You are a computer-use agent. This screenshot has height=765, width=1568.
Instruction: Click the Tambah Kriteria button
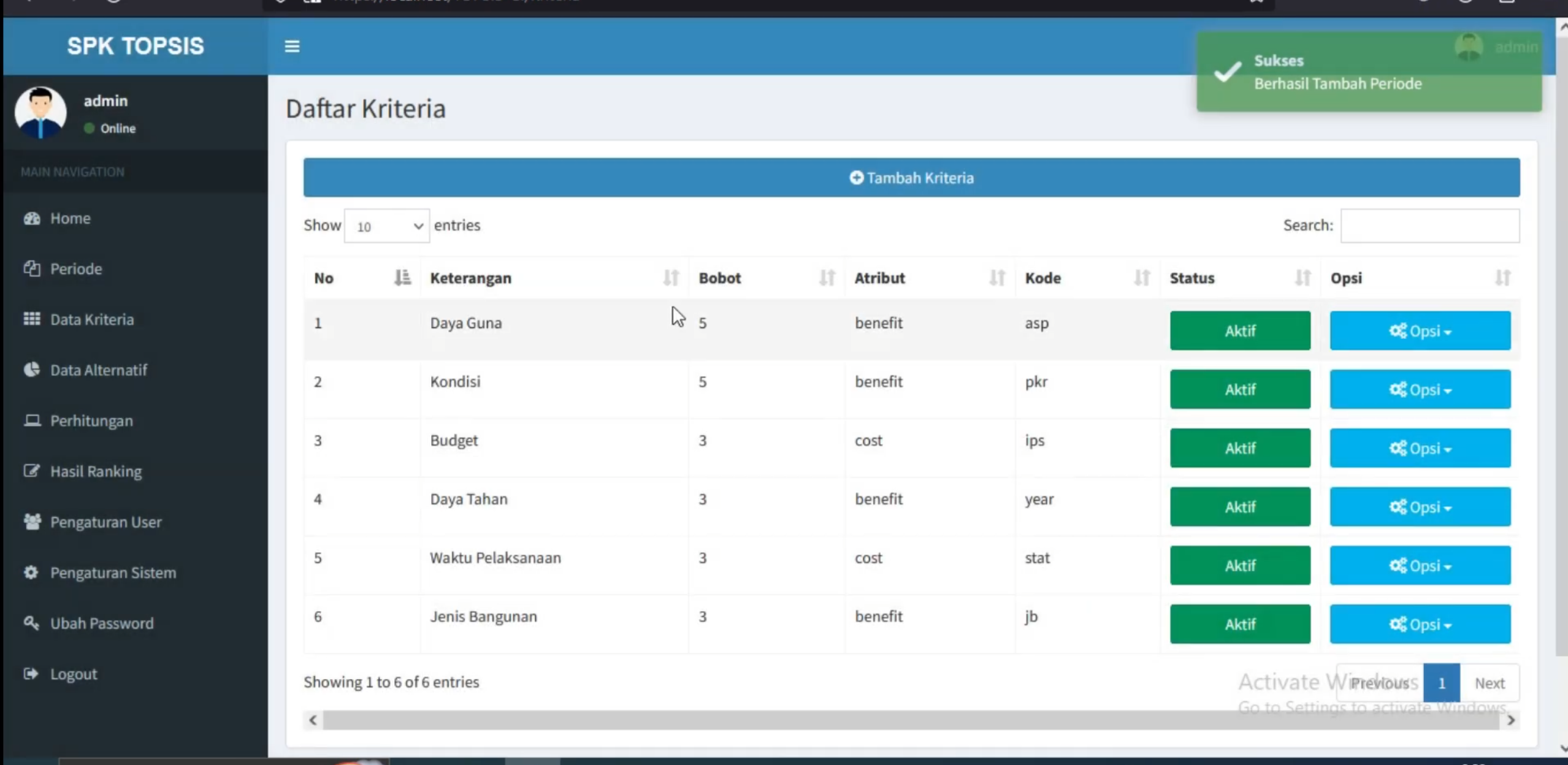coord(911,178)
